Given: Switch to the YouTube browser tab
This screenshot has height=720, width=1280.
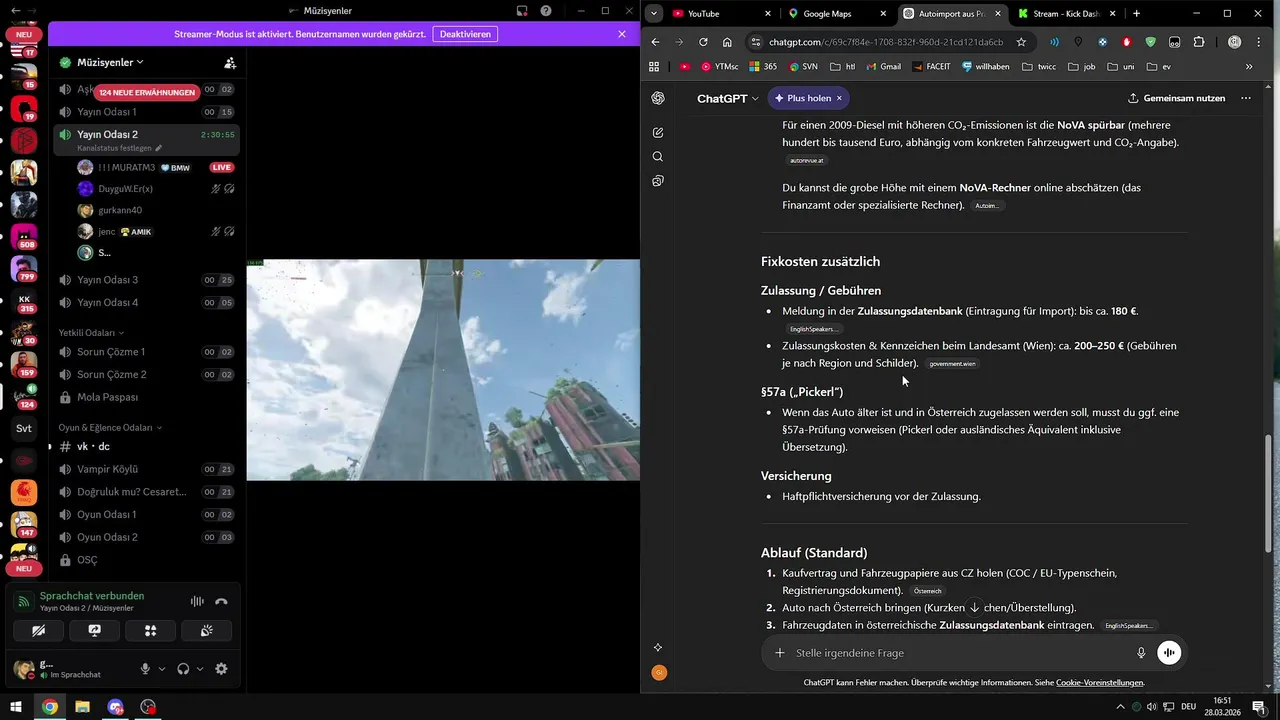Looking at the screenshot, I should [722, 14].
